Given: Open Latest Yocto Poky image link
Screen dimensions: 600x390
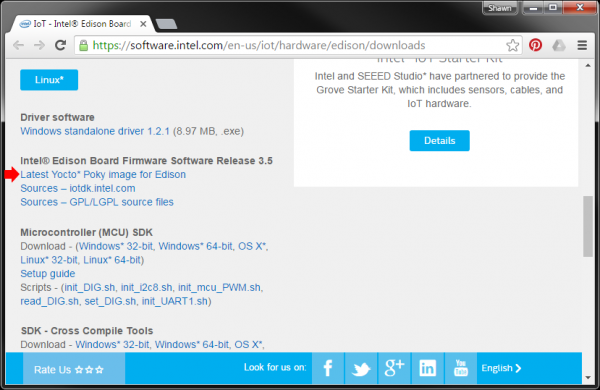Looking at the screenshot, I should click(x=103, y=175).
